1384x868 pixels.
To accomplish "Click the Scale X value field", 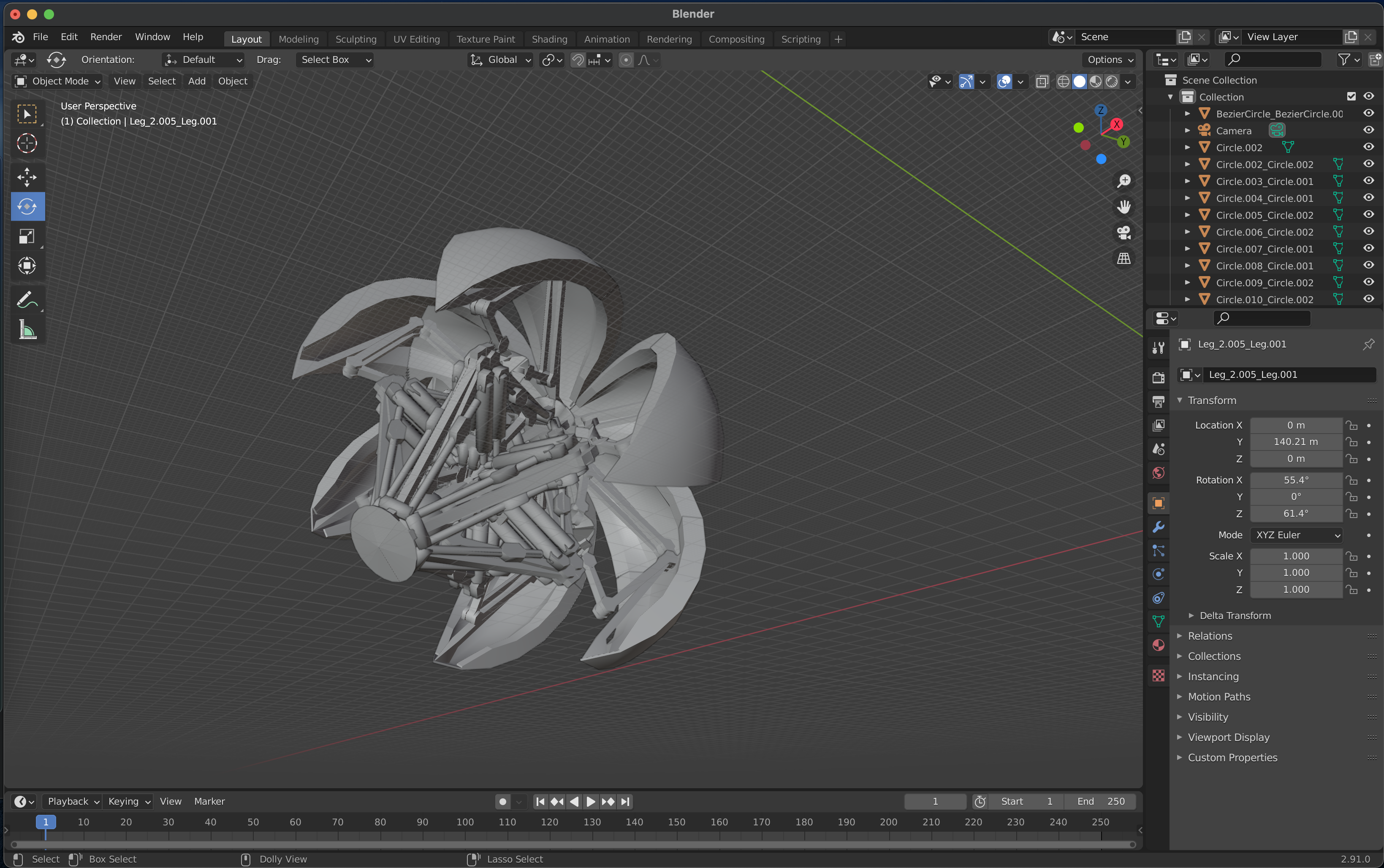I will [x=1296, y=556].
